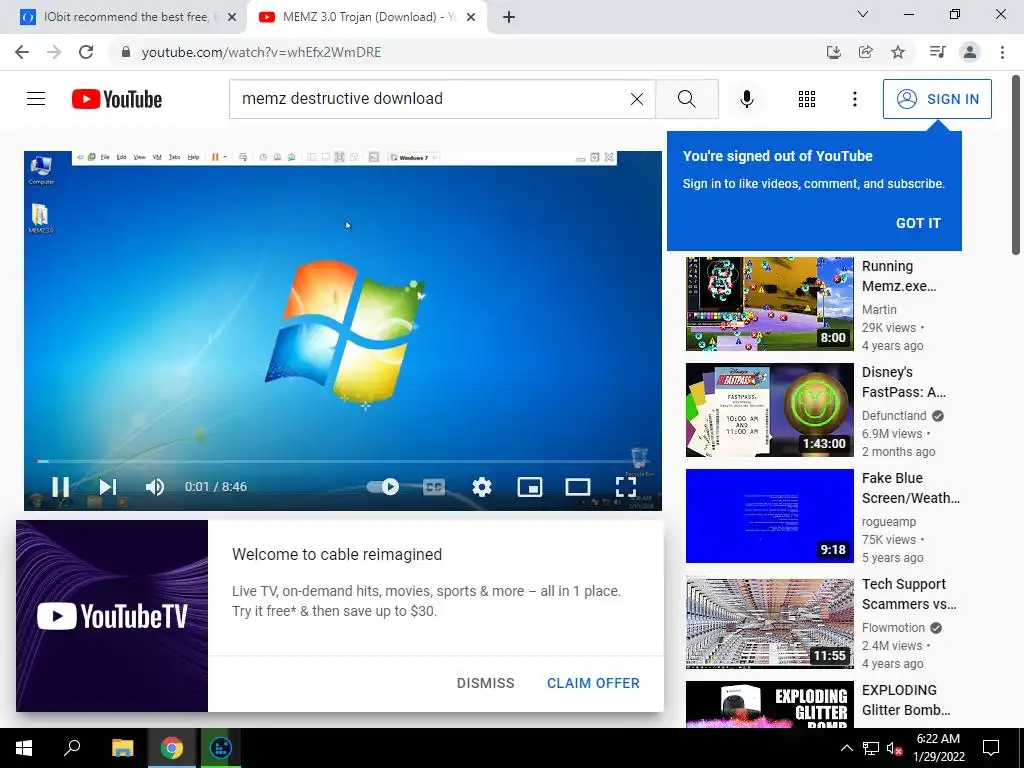The image size is (1024, 768).
Task: Enter full screen mode
Action: [x=626, y=487]
